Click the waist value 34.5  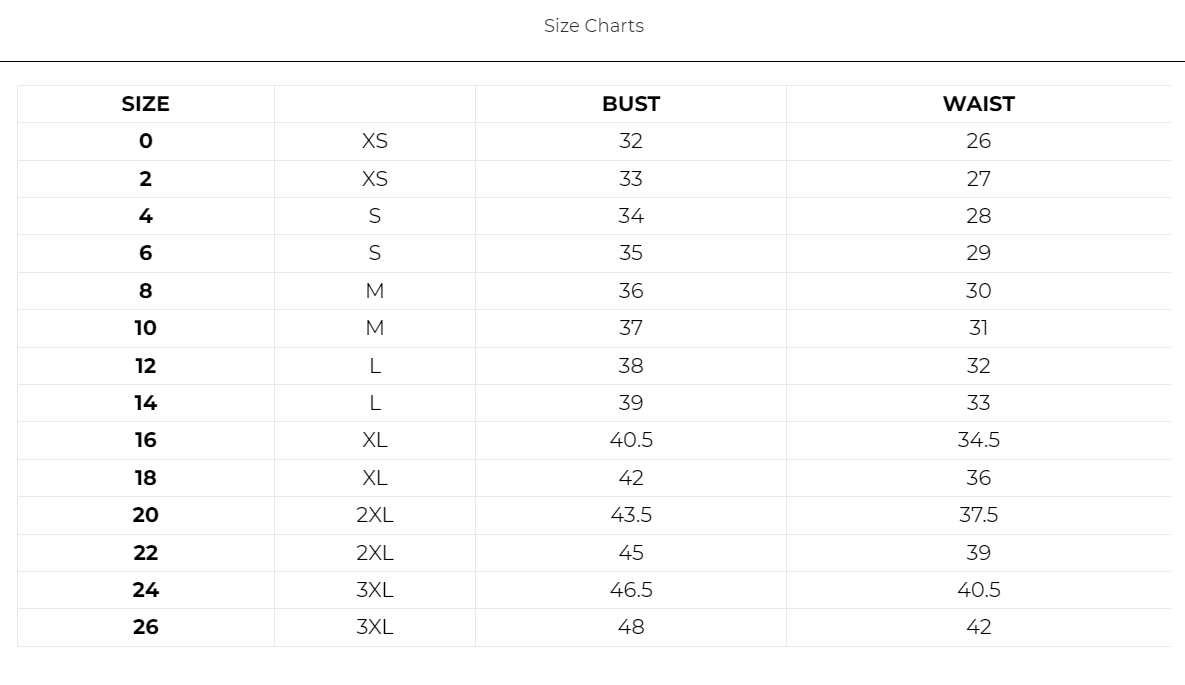tap(979, 440)
